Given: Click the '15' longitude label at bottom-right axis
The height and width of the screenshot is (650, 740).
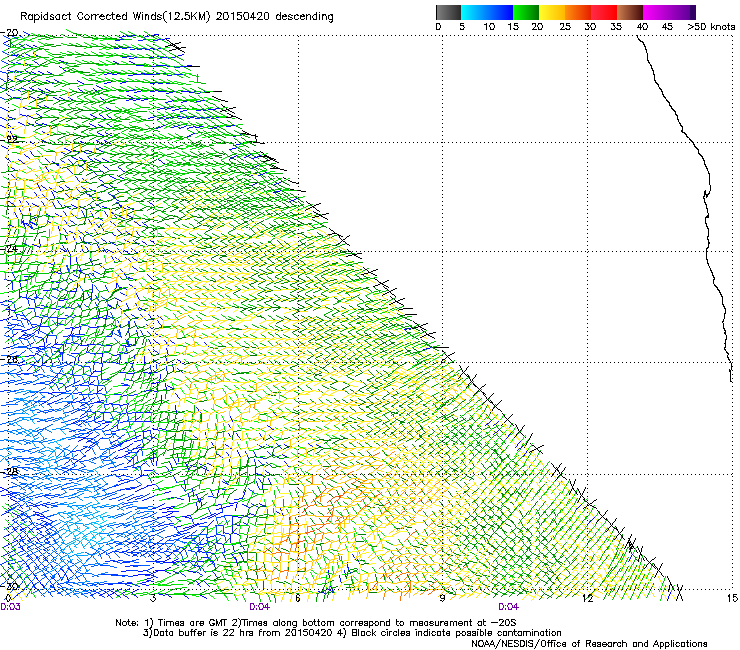Looking at the screenshot, I should 732,598.
